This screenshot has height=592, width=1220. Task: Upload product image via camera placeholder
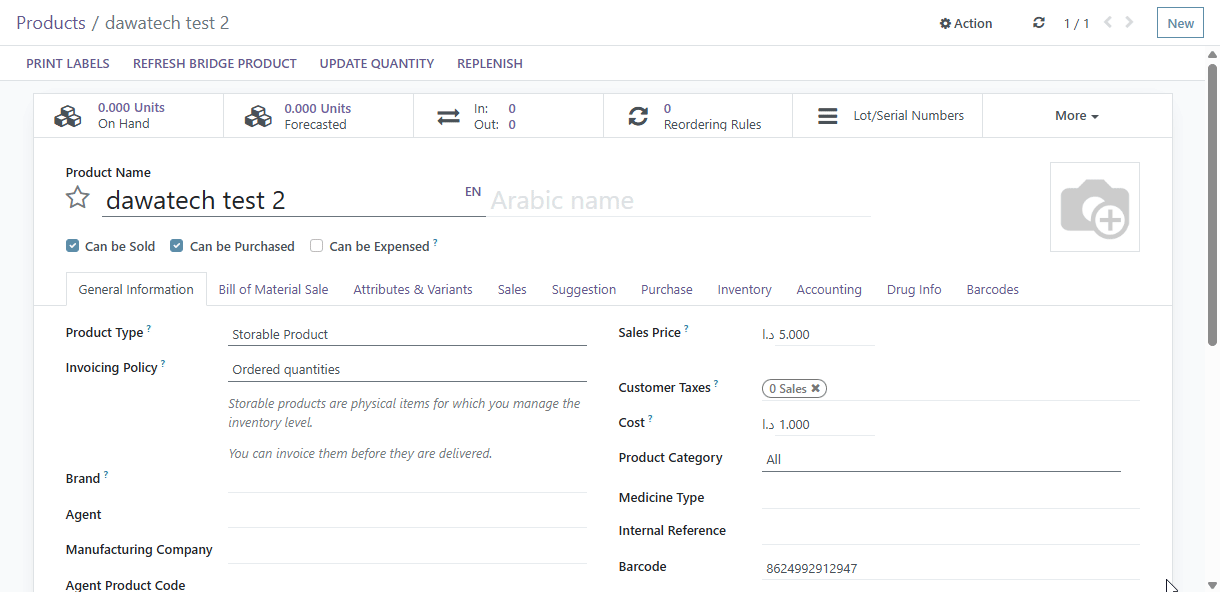1095,207
